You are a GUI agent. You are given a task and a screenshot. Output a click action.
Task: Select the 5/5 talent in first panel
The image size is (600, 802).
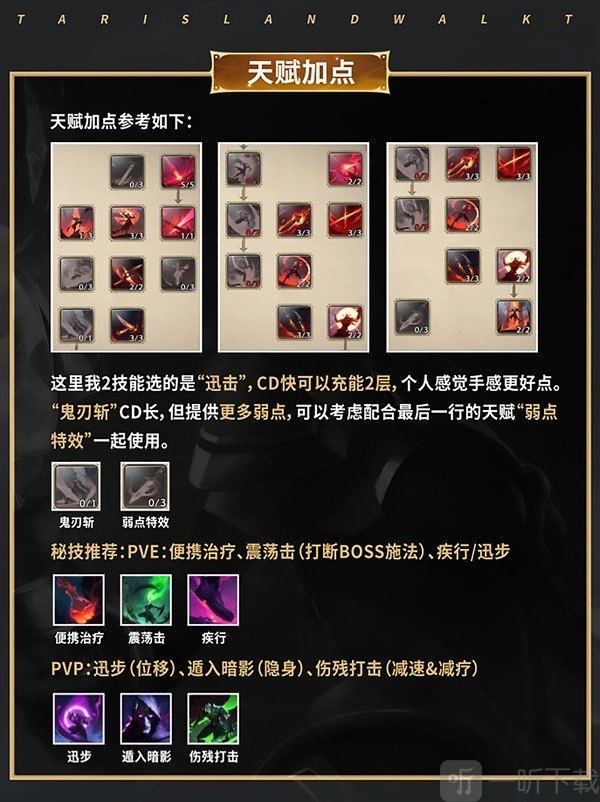pos(179,172)
